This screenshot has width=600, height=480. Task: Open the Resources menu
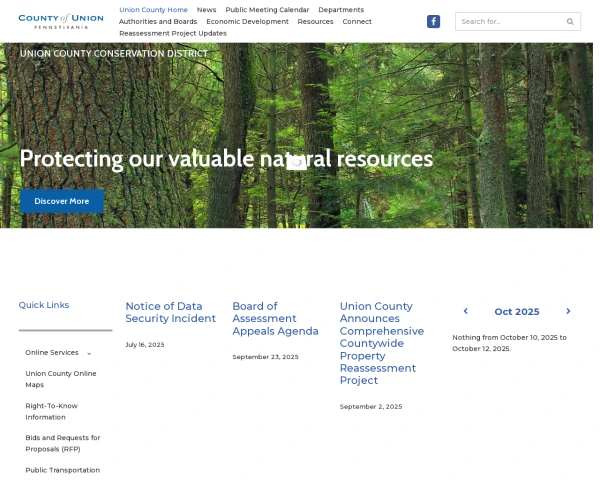click(x=315, y=21)
